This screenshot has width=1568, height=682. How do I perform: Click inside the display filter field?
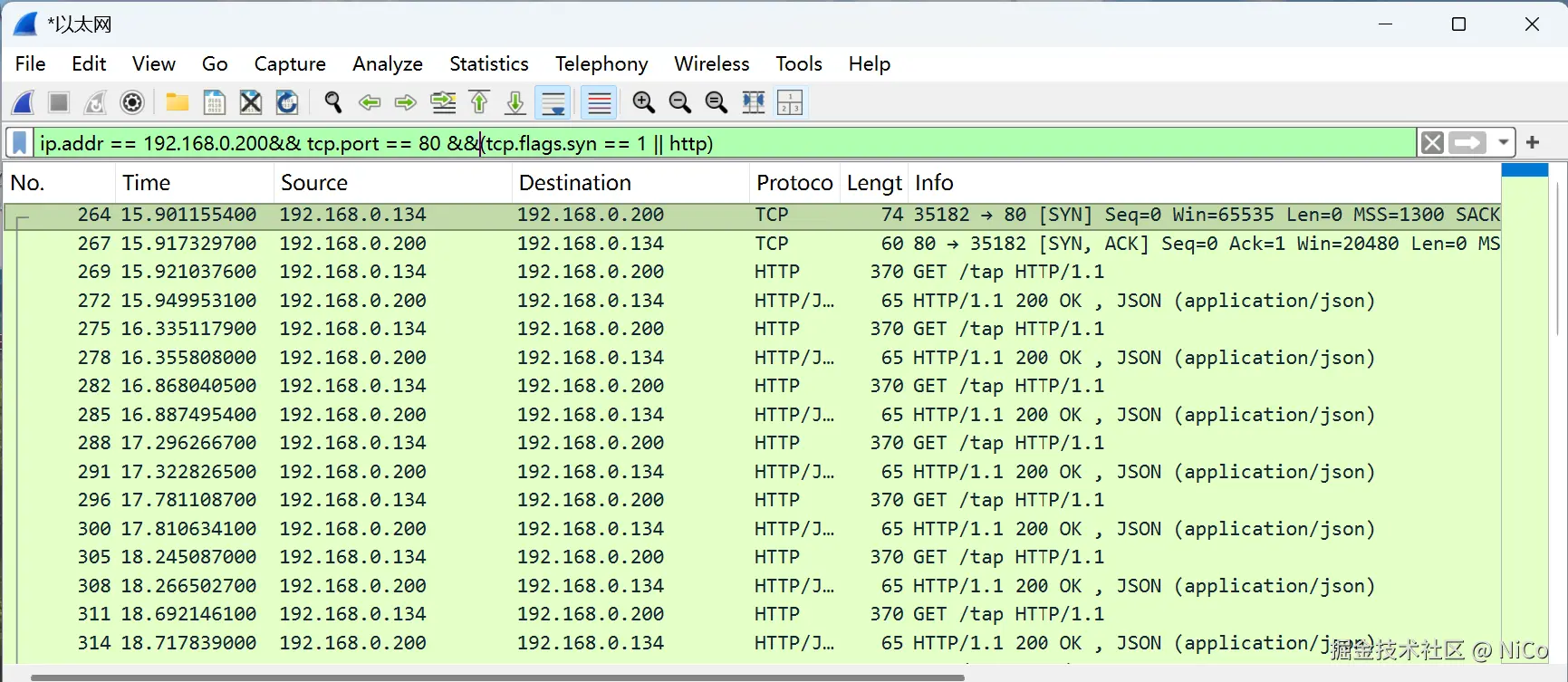pos(725,143)
